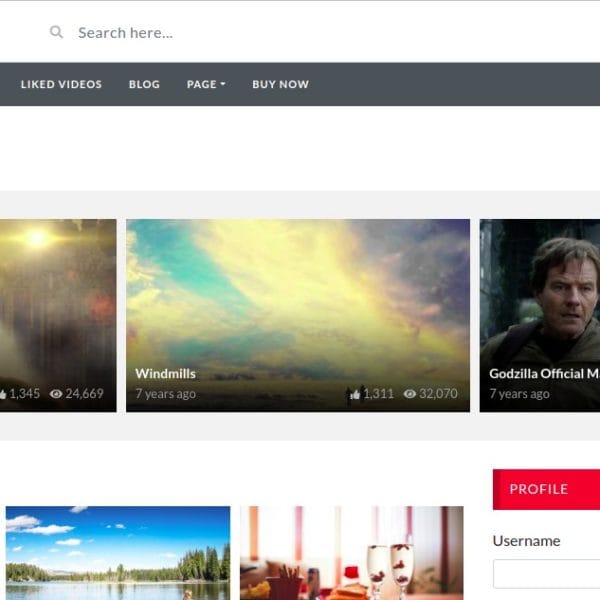Focus the 'Search here...' field
Screen dimensions: 600x600
tap(300, 32)
